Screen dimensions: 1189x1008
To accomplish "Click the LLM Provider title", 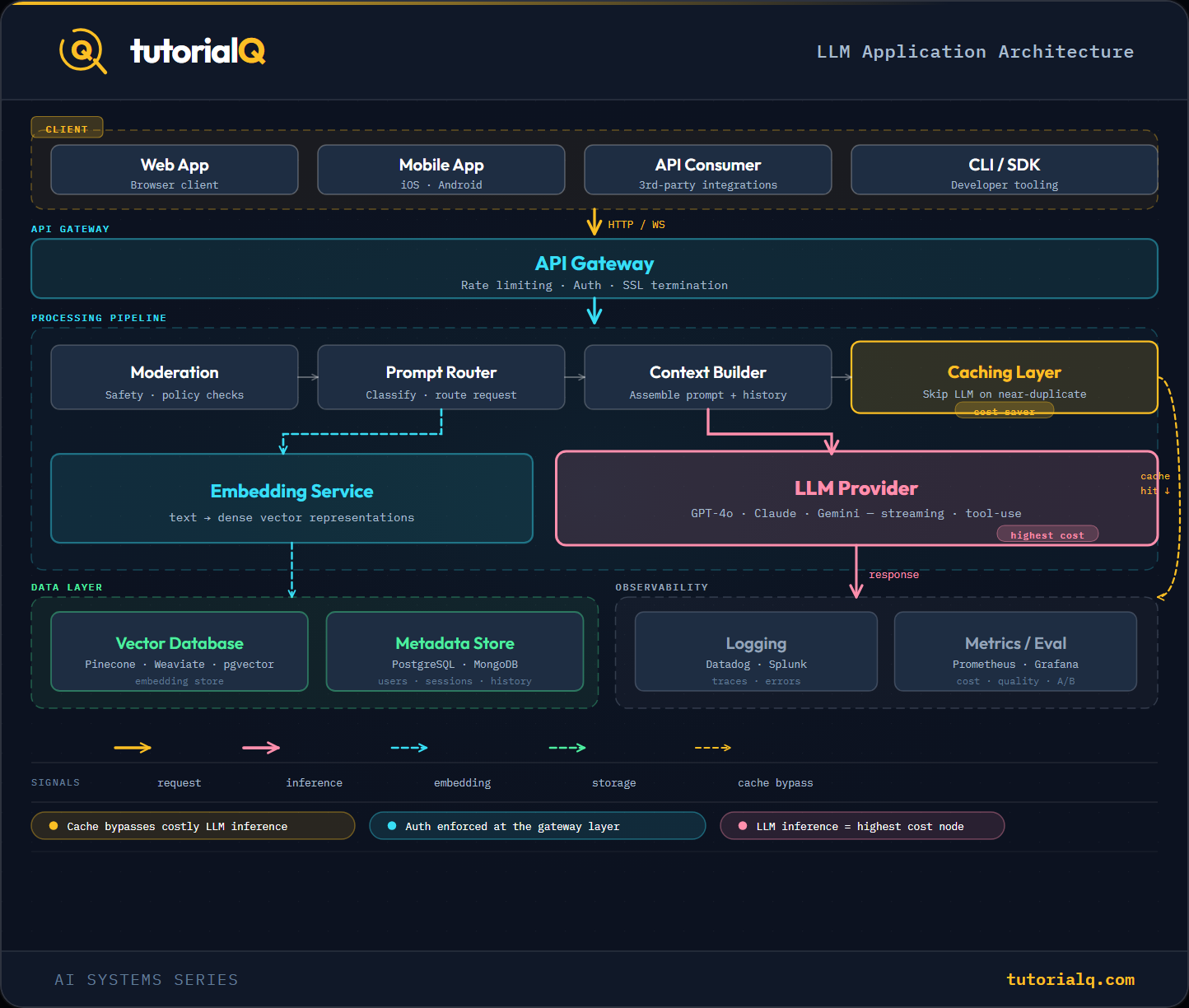I will coord(856,488).
